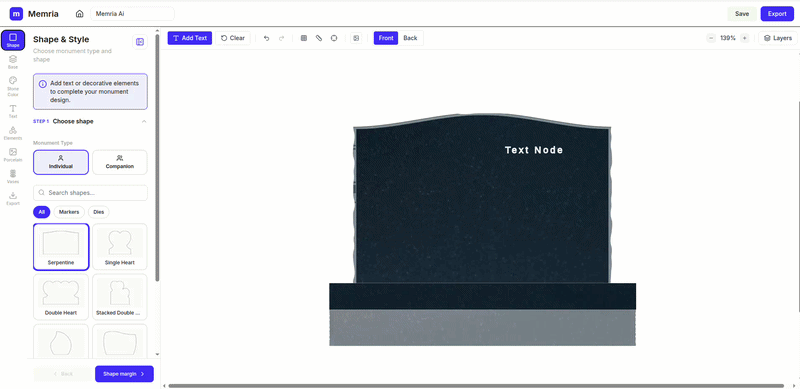Collapse the Step 1 Choose shape section
Viewport: 800px width, 389px height.
tap(144, 121)
